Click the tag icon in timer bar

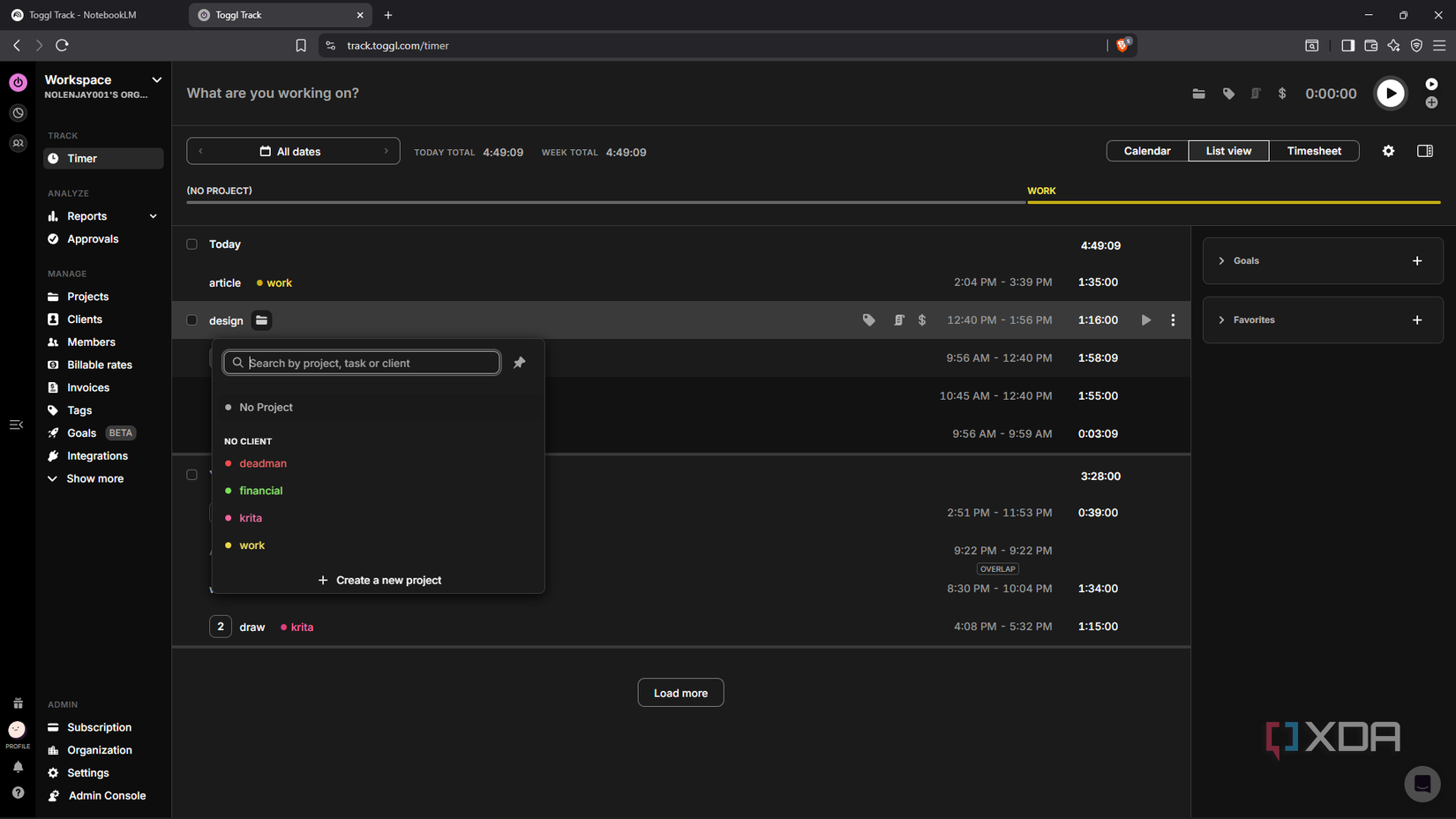pos(1228,94)
